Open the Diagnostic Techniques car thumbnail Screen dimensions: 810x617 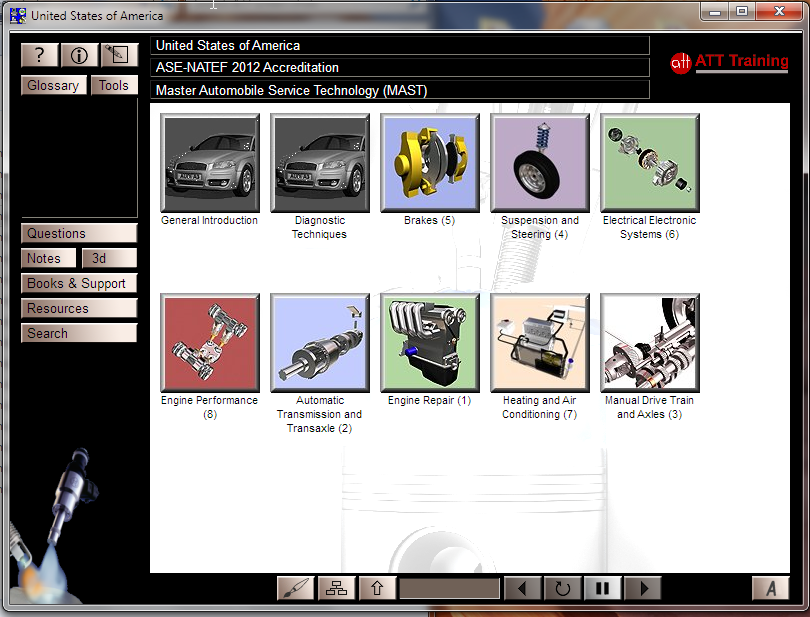click(x=320, y=163)
